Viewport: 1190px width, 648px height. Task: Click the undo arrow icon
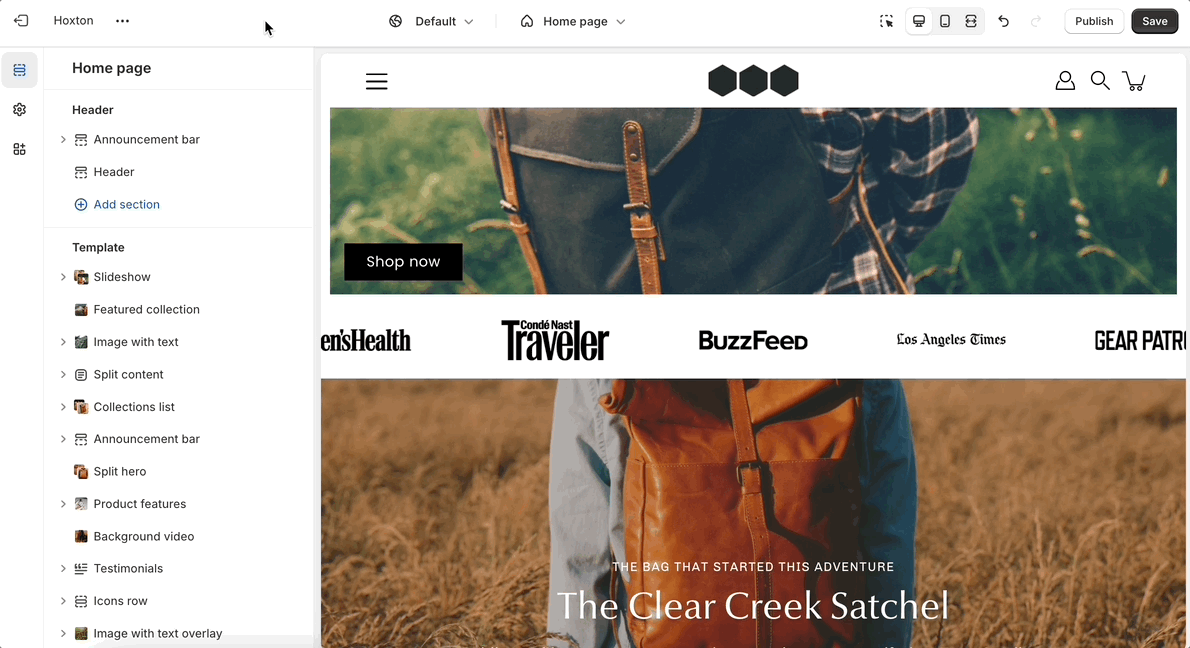[1003, 21]
